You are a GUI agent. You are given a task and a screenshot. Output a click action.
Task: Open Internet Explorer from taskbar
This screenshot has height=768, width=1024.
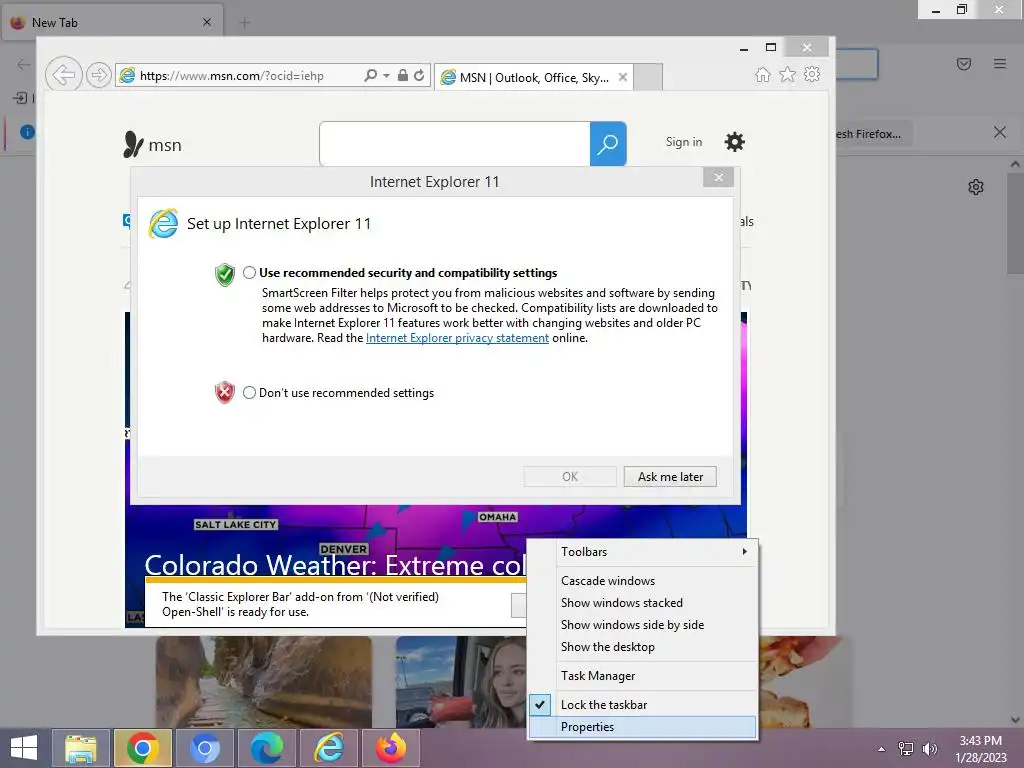click(328, 748)
